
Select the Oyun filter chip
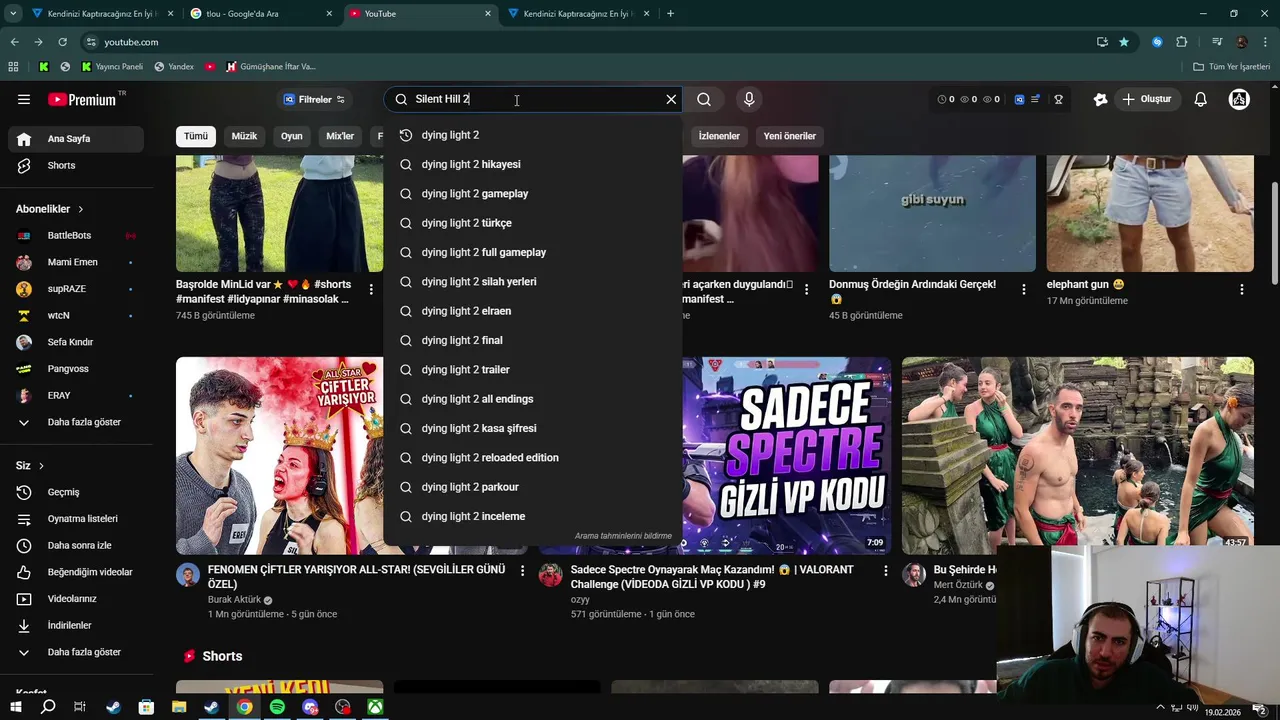[291, 136]
